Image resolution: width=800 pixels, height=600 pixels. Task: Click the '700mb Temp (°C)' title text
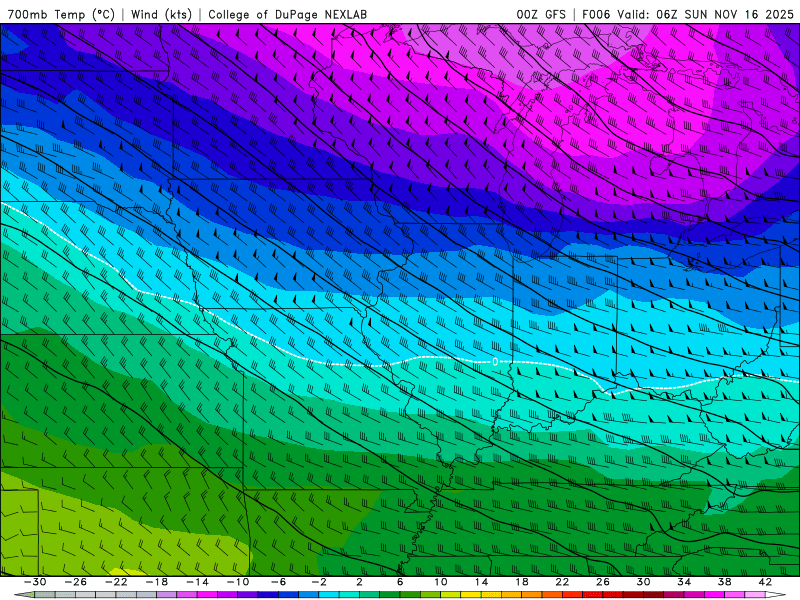[x=61, y=14]
